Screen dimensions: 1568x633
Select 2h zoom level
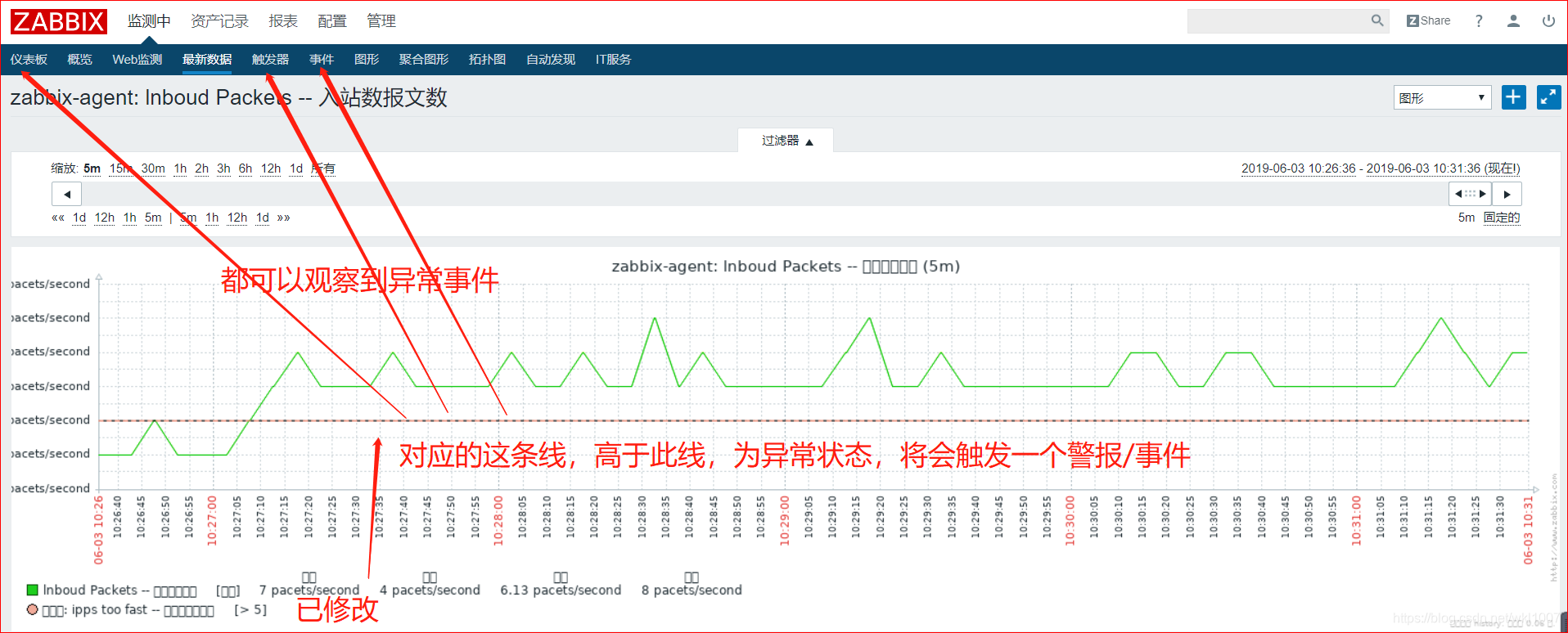point(201,168)
